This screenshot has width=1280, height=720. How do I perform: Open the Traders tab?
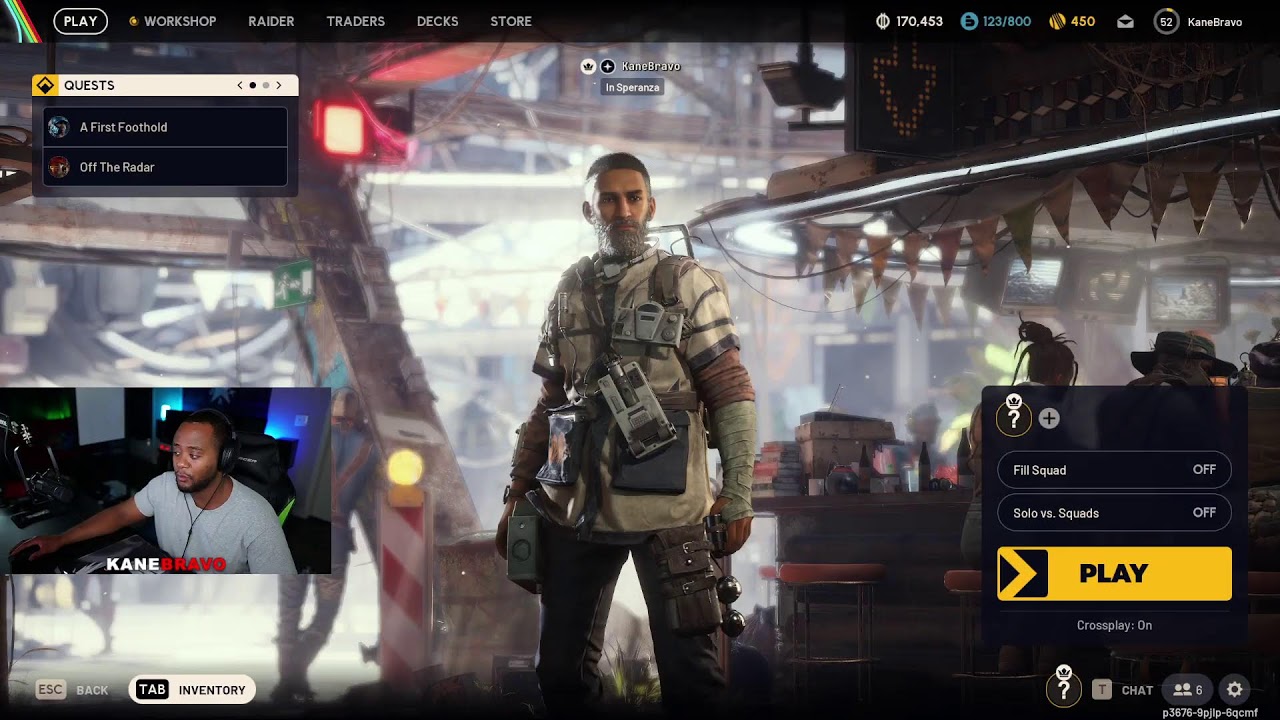pyautogui.click(x=355, y=21)
